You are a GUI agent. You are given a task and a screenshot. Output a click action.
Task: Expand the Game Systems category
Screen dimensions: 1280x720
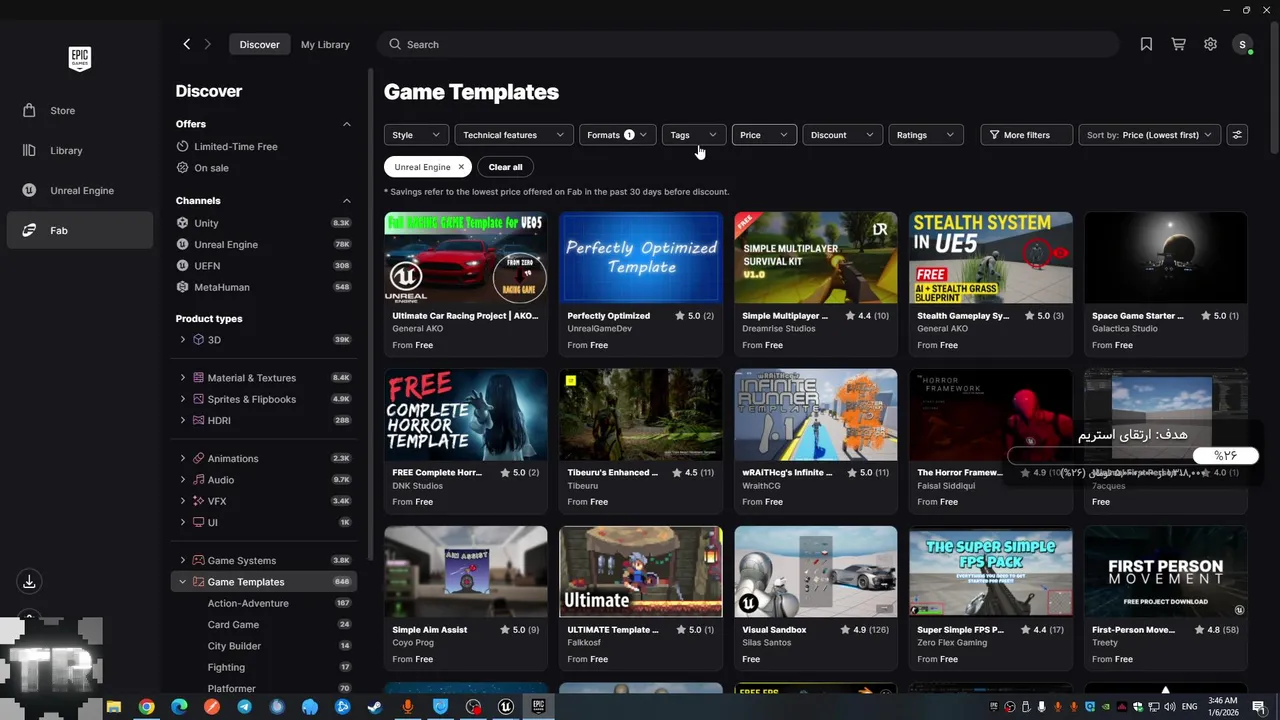[x=182, y=560]
